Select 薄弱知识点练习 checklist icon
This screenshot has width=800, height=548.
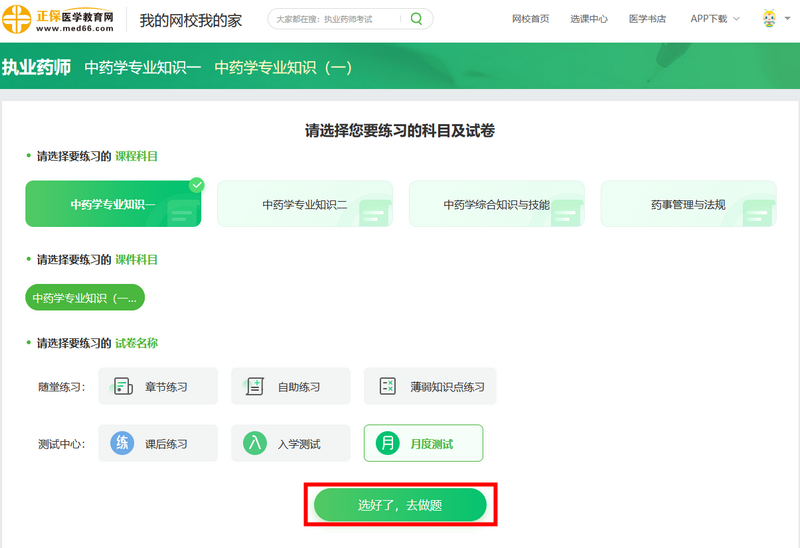pos(387,387)
